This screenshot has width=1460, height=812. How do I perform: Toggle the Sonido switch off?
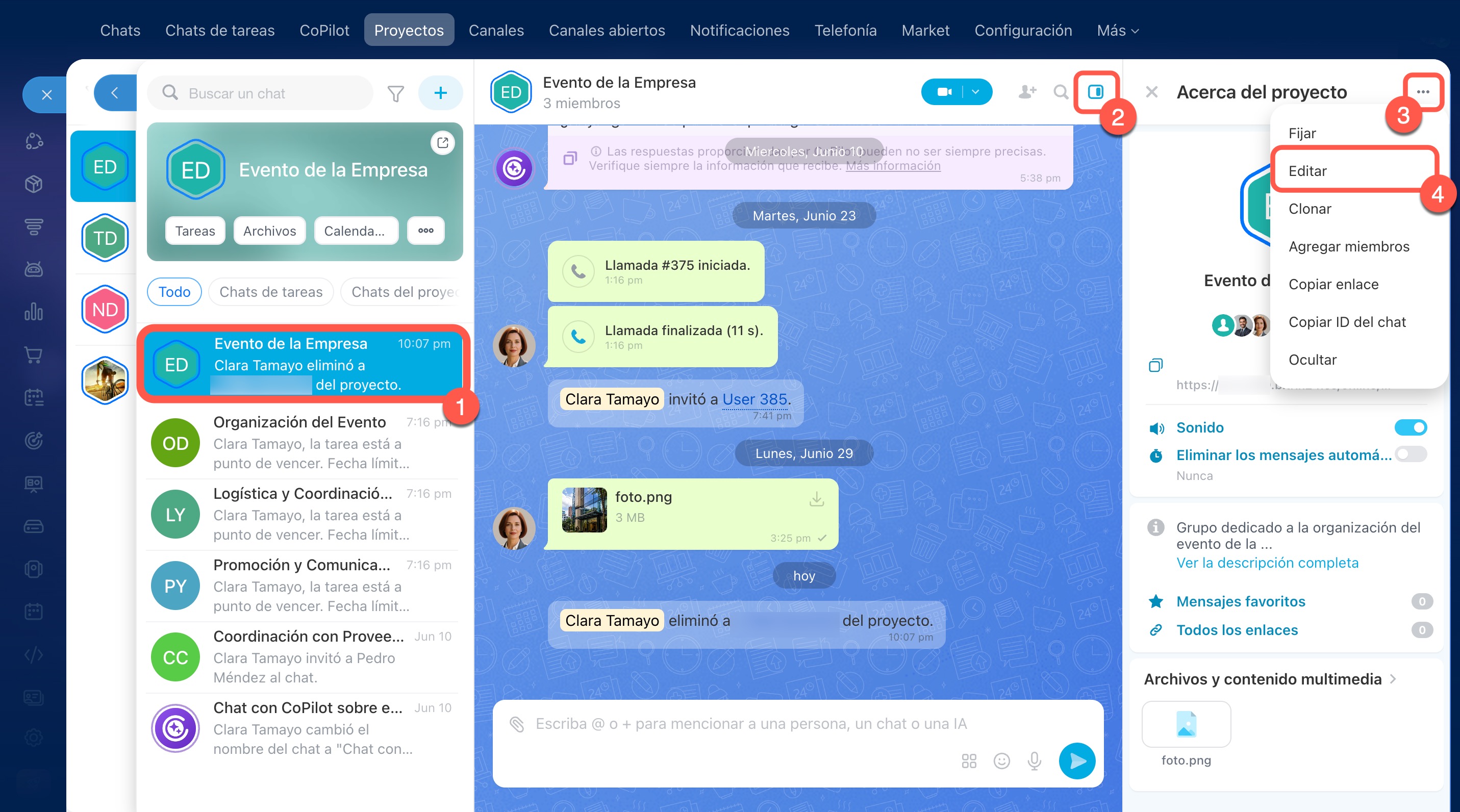click(1410, 427)
